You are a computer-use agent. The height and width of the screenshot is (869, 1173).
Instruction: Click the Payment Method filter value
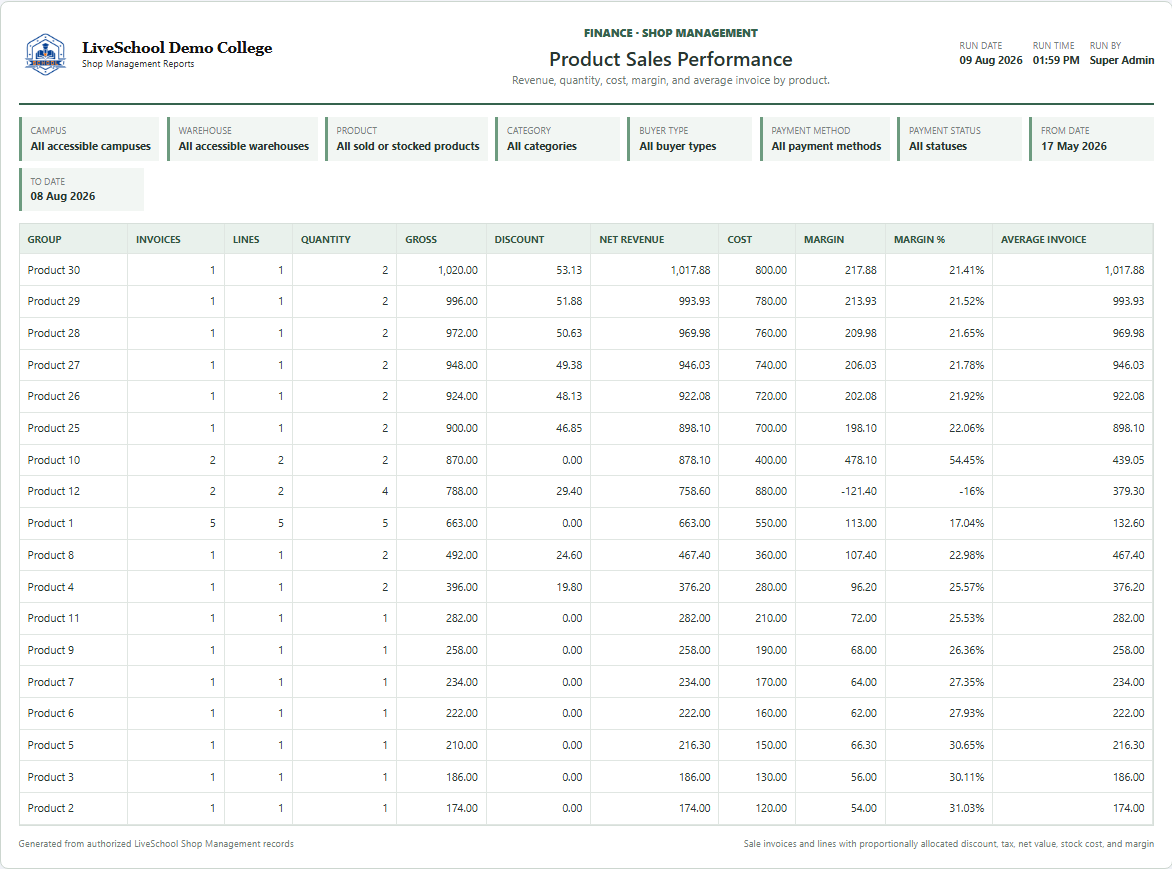pos(826,147)
